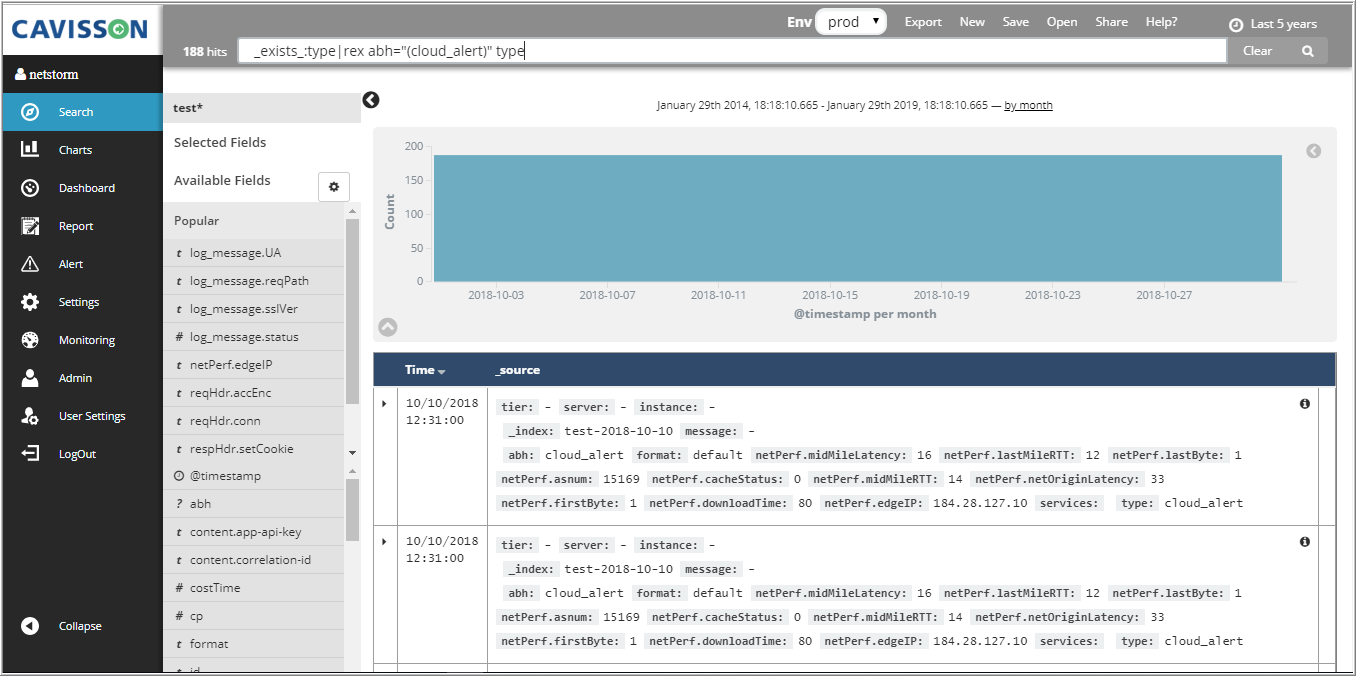Open the available fields gear settings
This screenshot has height=676, width=1356.
click(333, 186)
